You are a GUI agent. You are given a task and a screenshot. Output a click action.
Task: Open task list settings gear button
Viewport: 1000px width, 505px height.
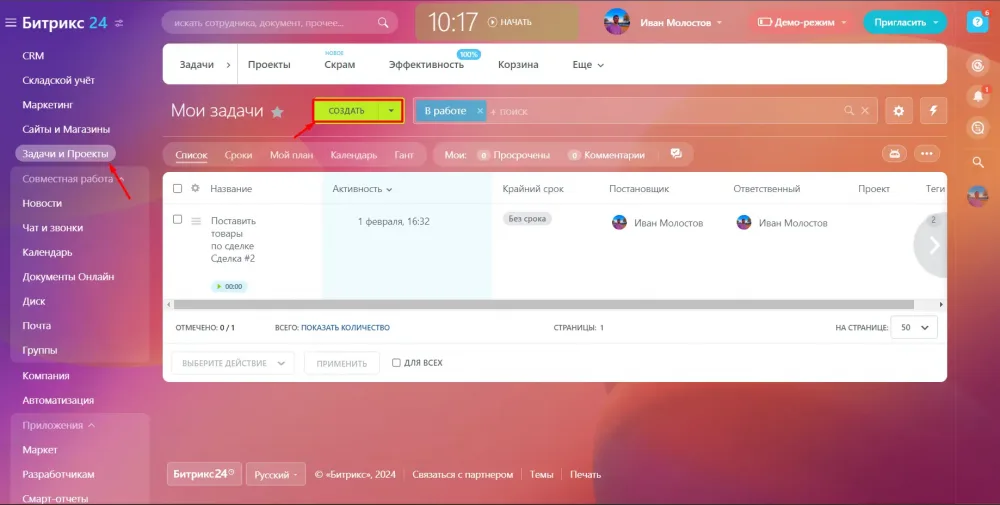click(x=899, y=111)
